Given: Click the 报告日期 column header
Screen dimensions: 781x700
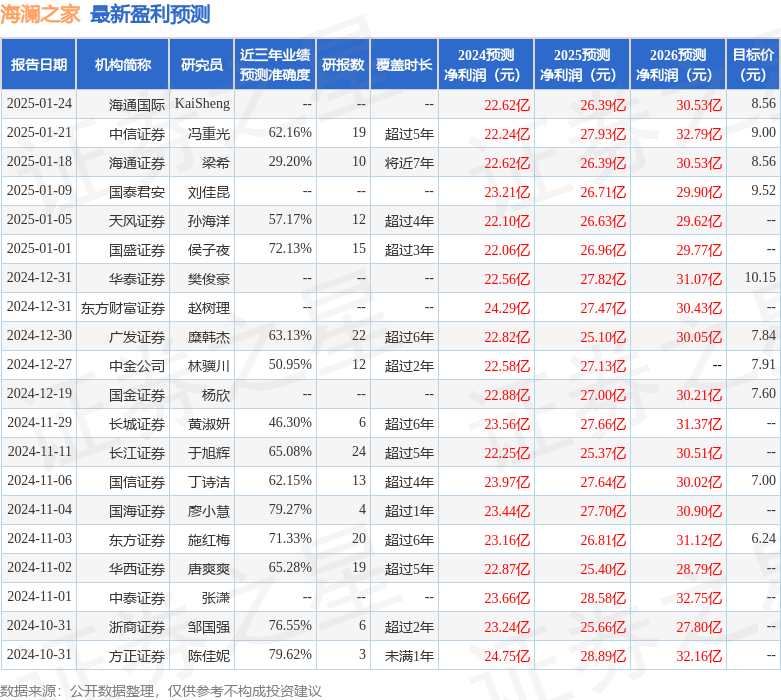Looking at the screenshot, I should coord(38,65).
